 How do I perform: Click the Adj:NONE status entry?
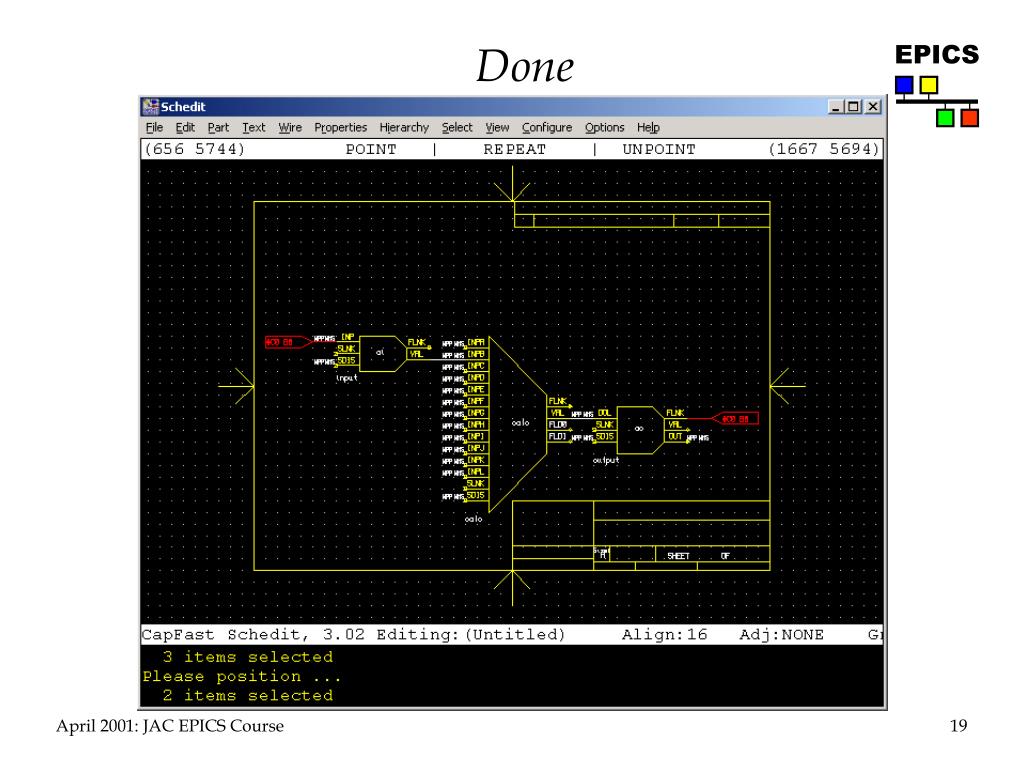coord(782,635)
